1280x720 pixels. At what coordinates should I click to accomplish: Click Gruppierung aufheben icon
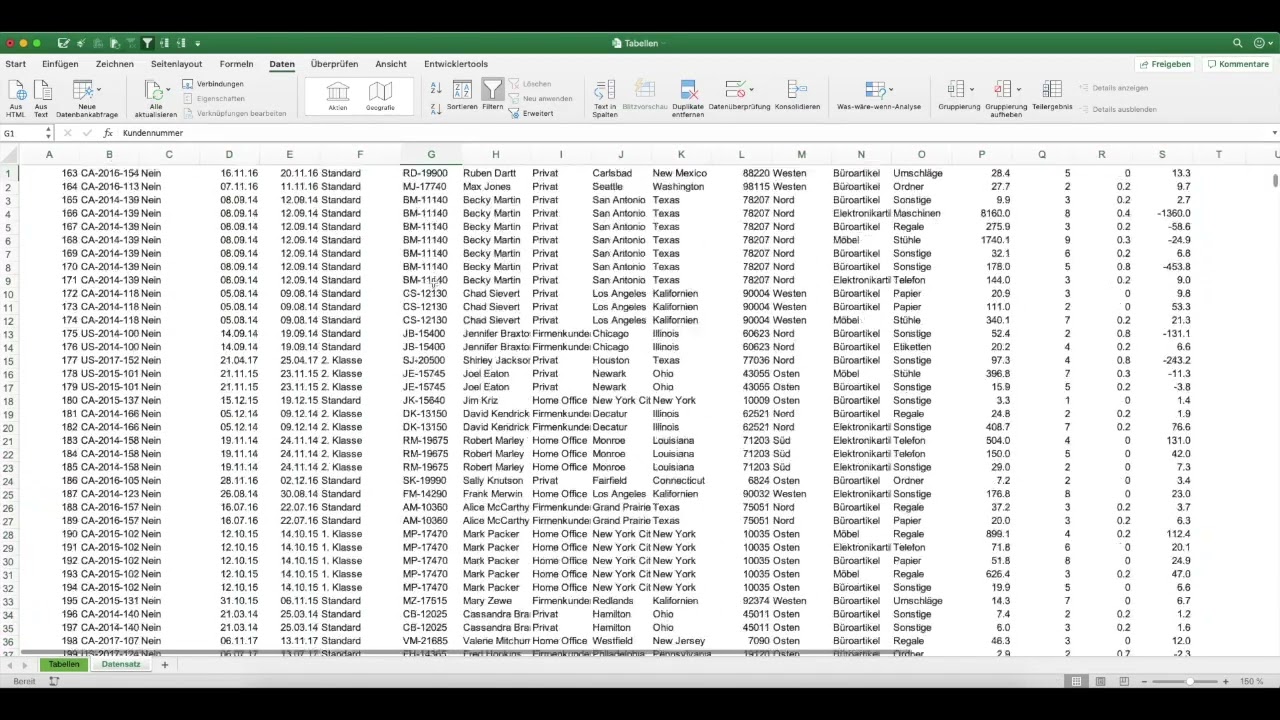(1002, 90)
